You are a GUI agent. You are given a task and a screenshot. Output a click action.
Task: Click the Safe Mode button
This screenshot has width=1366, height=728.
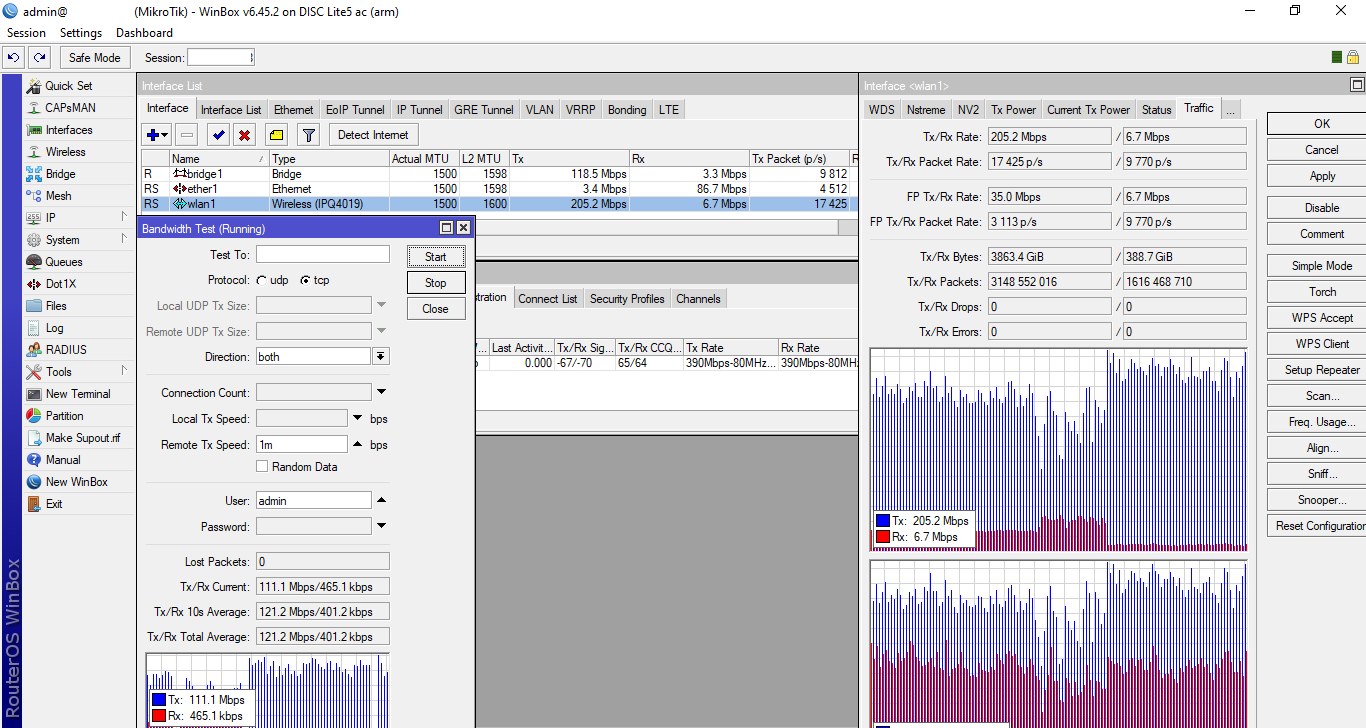pos(94,58)
